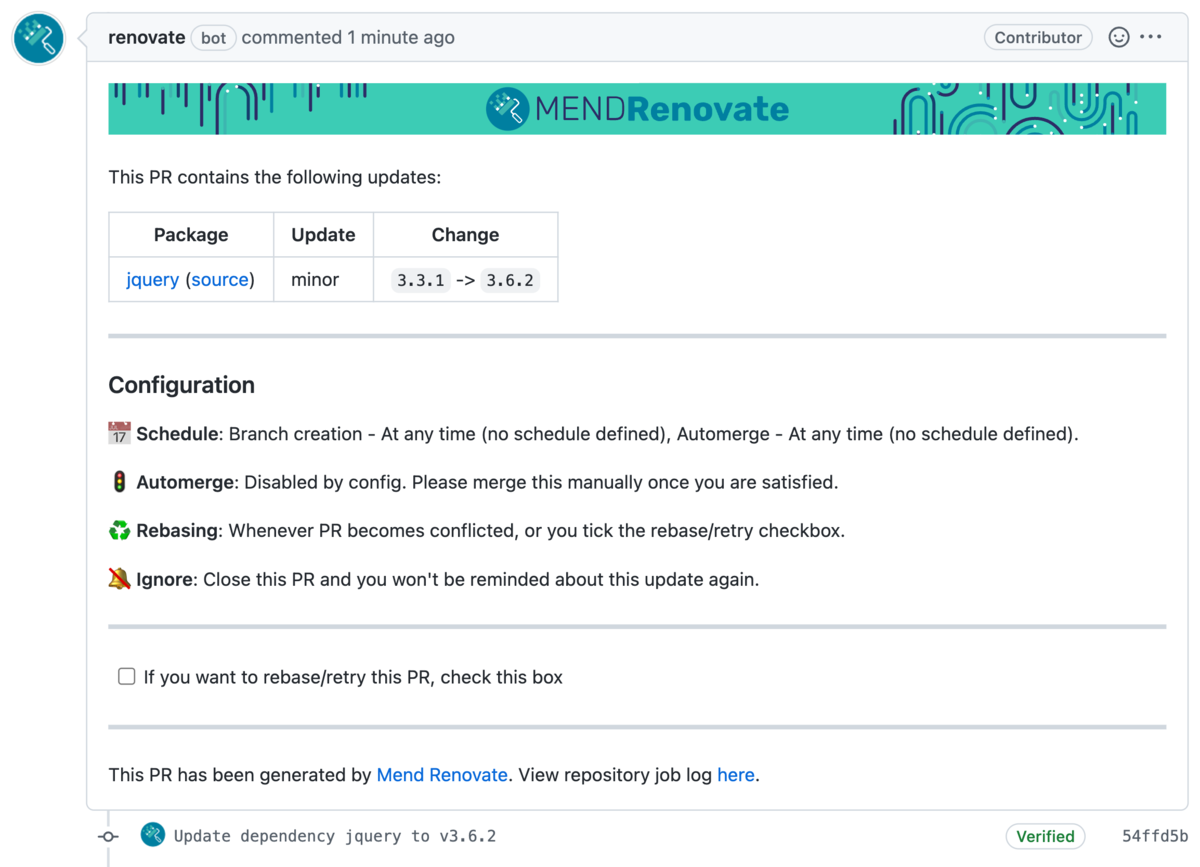Tick the rebase/retry this PR checkbox
The width and height of the screenshot is (1200, 867).
127,677
